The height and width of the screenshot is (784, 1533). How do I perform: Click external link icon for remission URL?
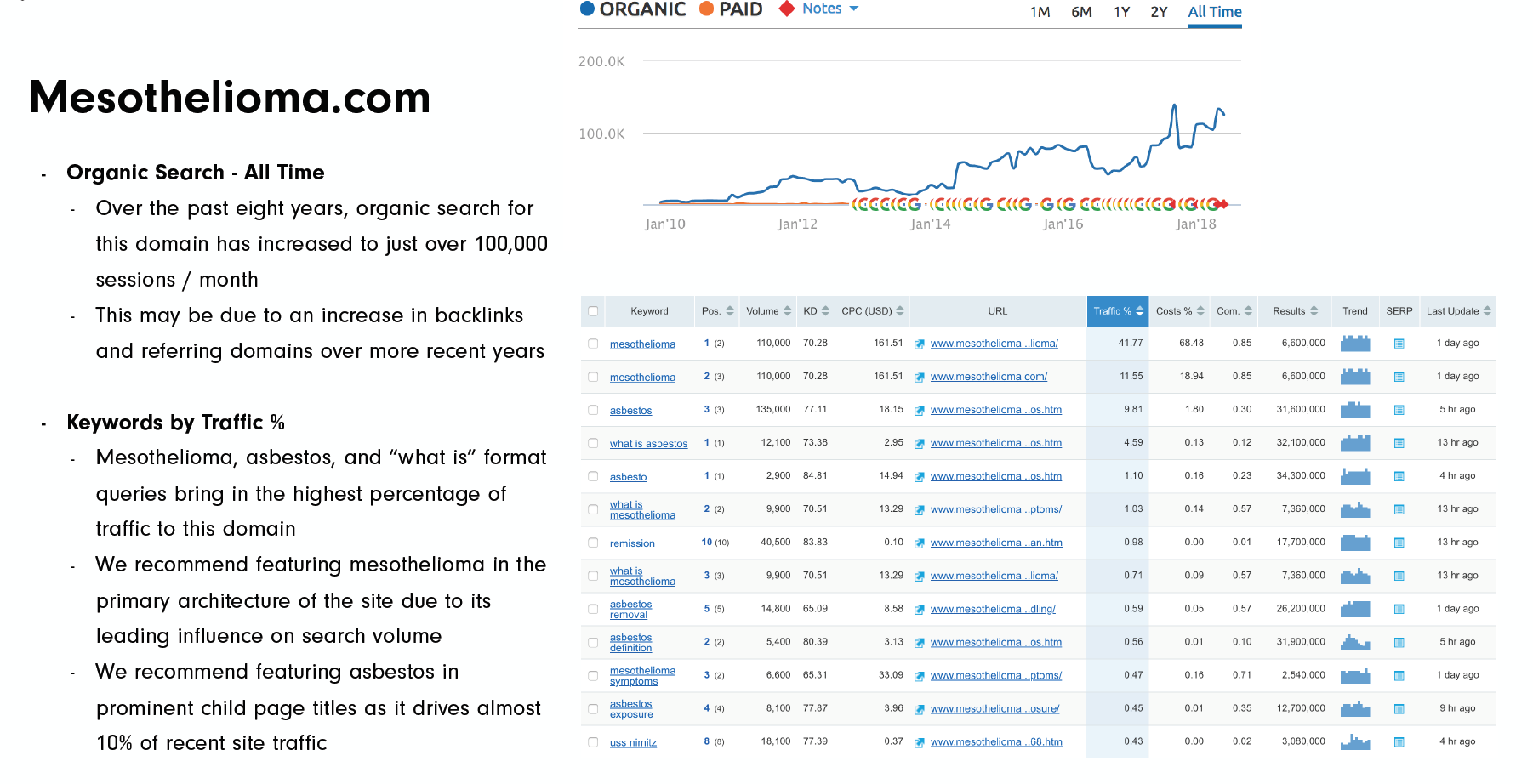click(920, 543)
